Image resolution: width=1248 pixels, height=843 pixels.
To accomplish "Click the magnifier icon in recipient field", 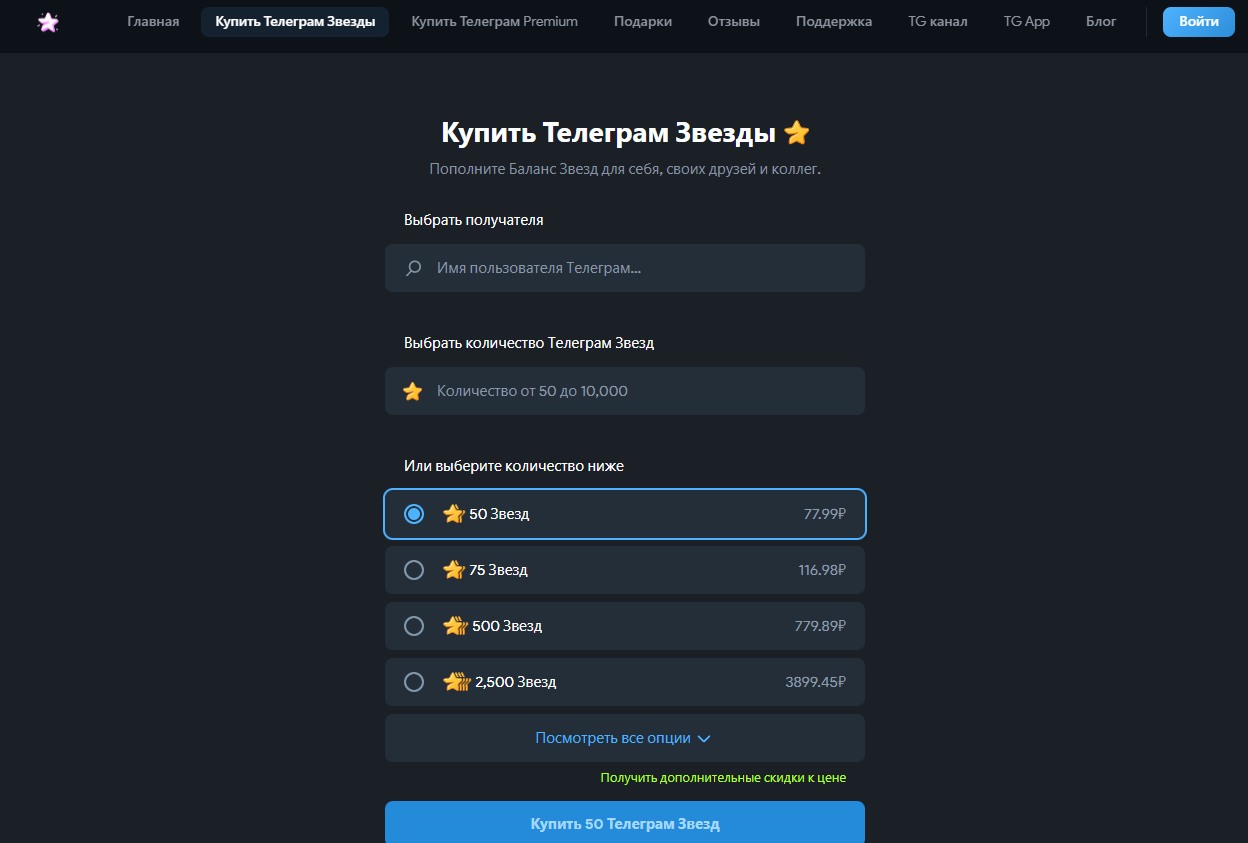I will point(413,268).
